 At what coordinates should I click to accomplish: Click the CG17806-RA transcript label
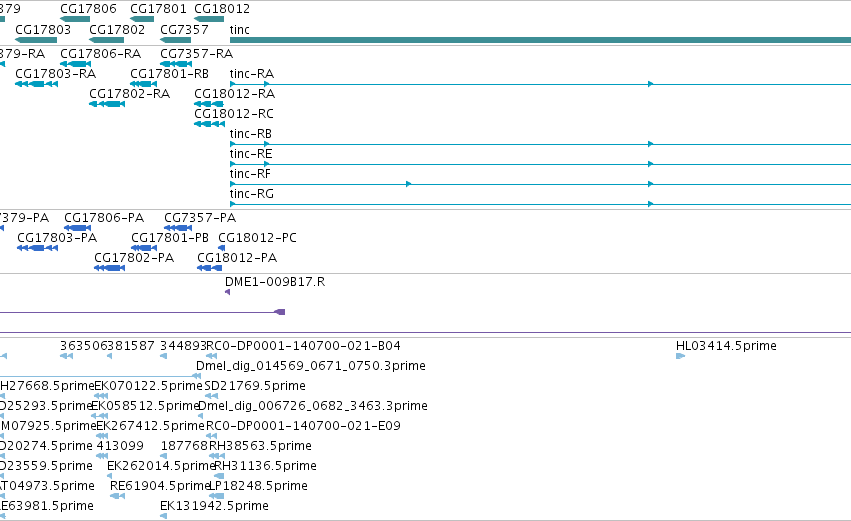100,54
